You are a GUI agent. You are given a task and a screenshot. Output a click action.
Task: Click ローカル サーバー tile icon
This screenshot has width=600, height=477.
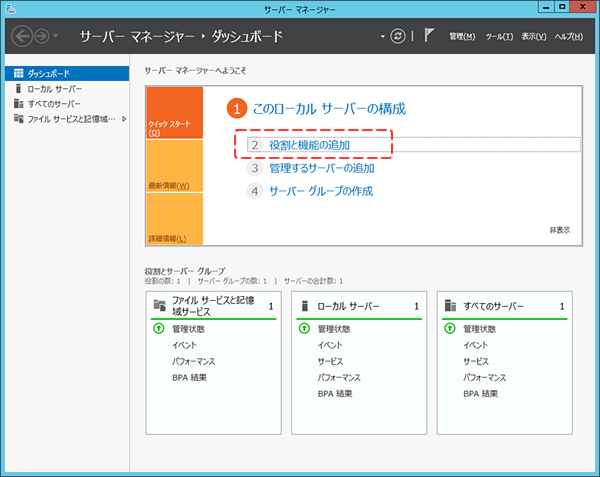tap(305, 306)
